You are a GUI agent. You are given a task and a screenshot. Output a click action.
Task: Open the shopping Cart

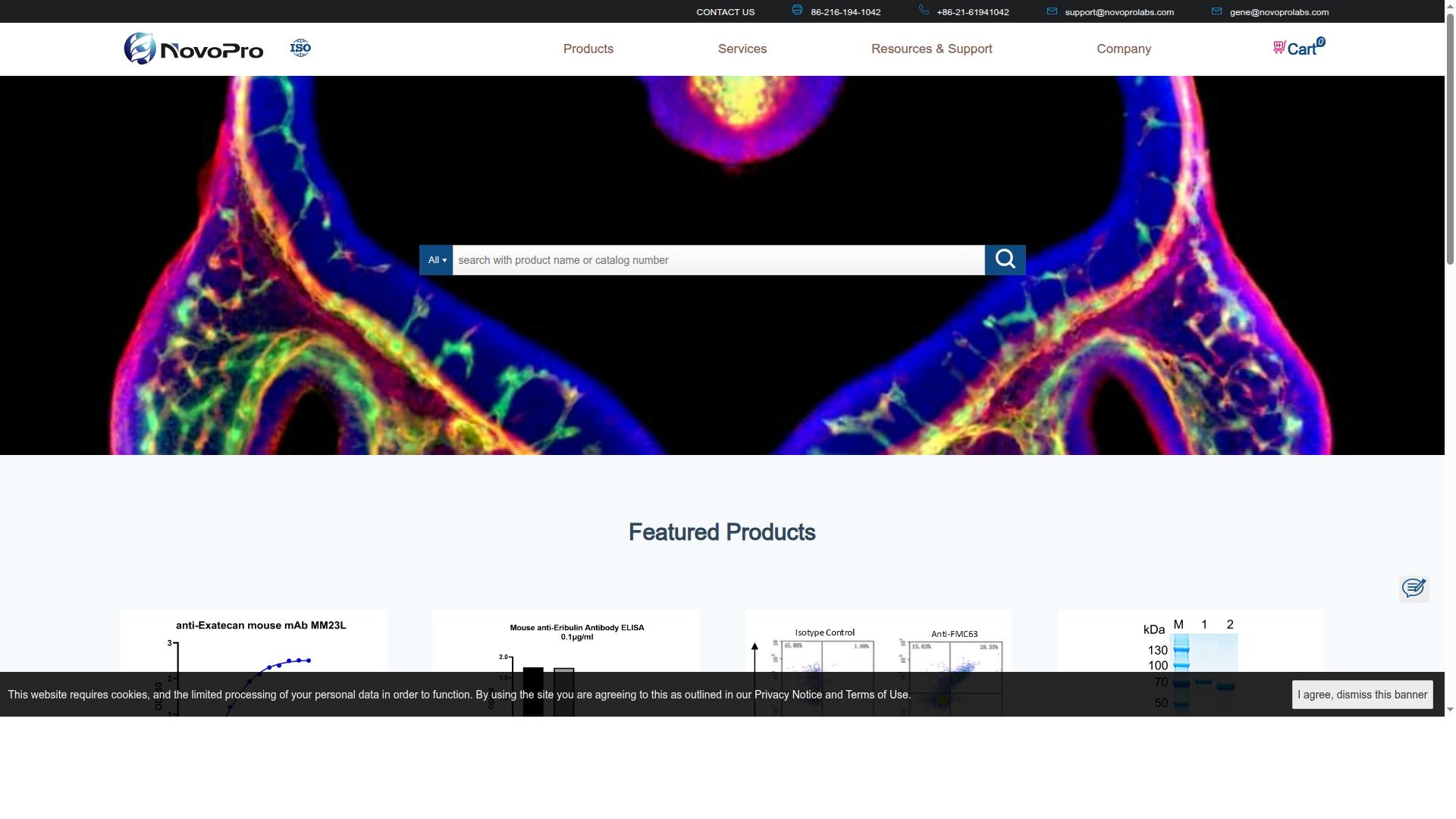click(1298, 48)
